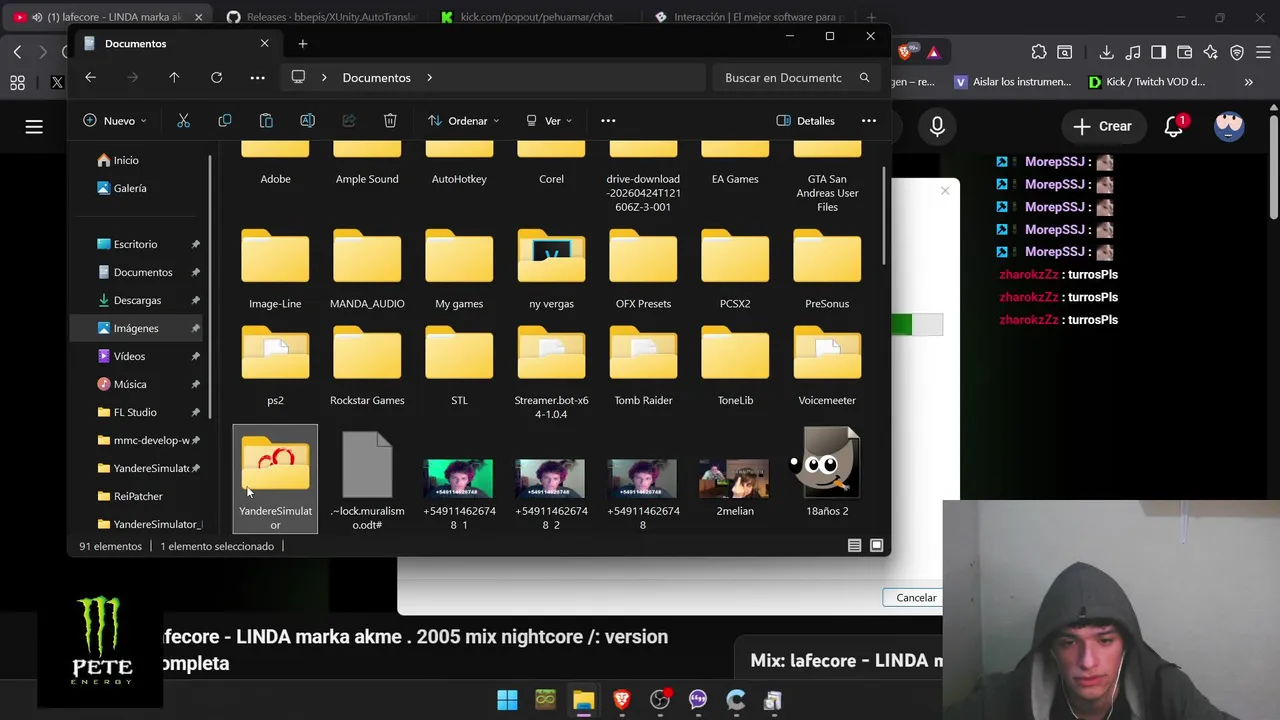The width and height of the screenshot is (1280, 720).
Task: Click the Delete trash icon
Action: (x=390, y=121)
